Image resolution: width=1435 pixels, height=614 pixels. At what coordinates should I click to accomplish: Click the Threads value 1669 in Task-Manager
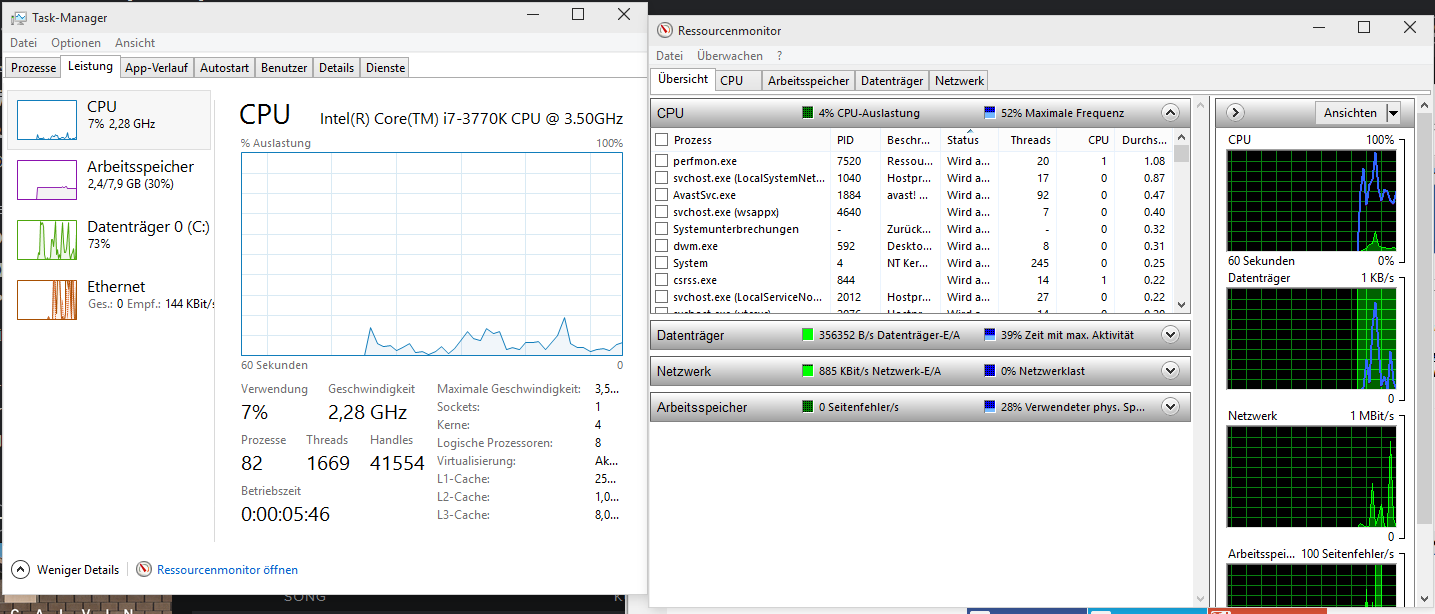point(328,463)
